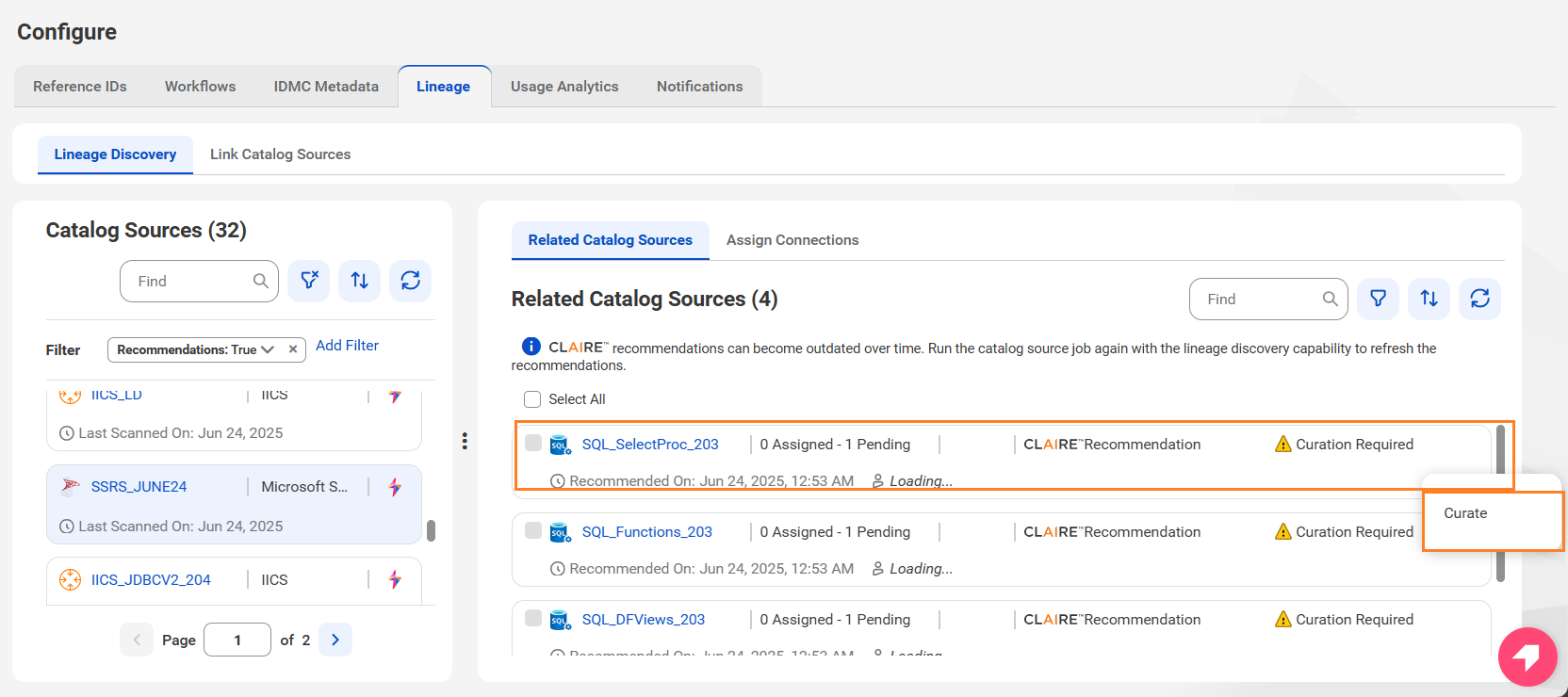Image resolution: width=1568 pixels, height=697 pixels.
Task: Refresh the Related Catalog Sources list
Action: point(1480,299)
